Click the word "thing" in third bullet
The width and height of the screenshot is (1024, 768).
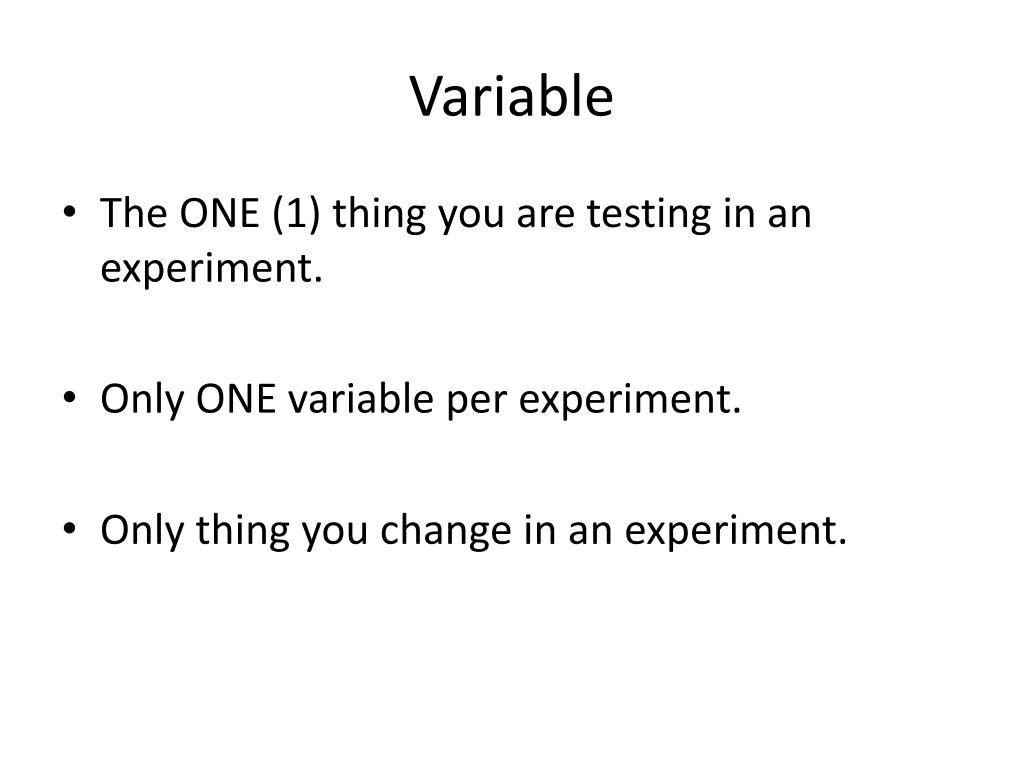242,532
